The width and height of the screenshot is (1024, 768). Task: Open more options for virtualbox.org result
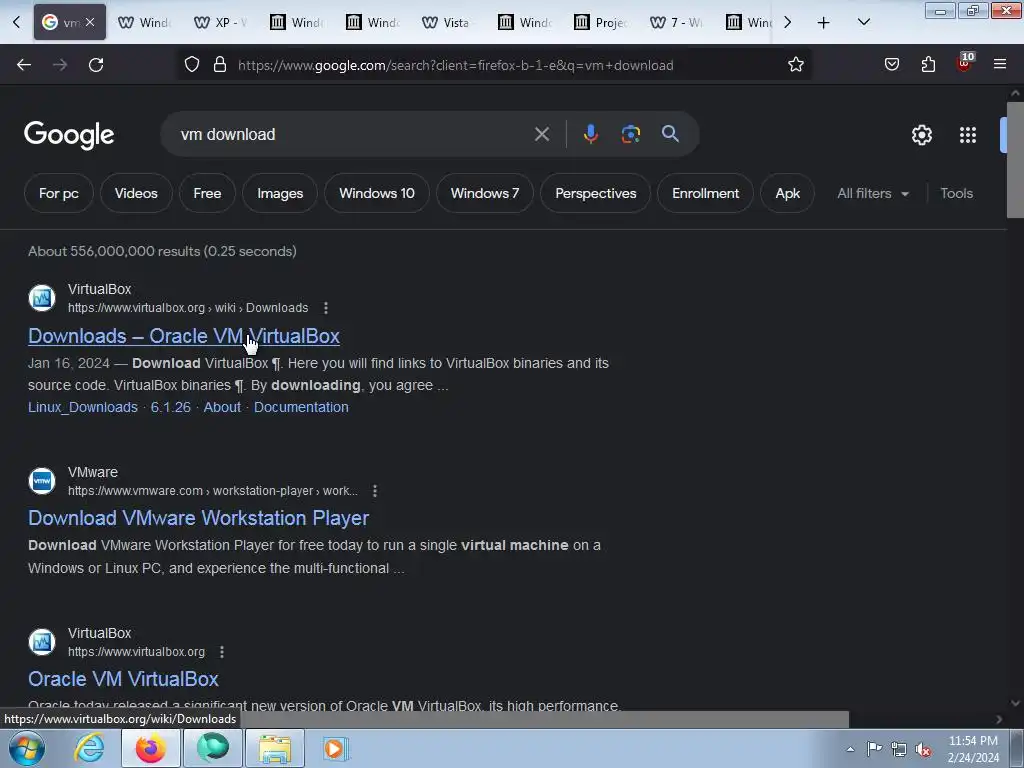point(222,652)
